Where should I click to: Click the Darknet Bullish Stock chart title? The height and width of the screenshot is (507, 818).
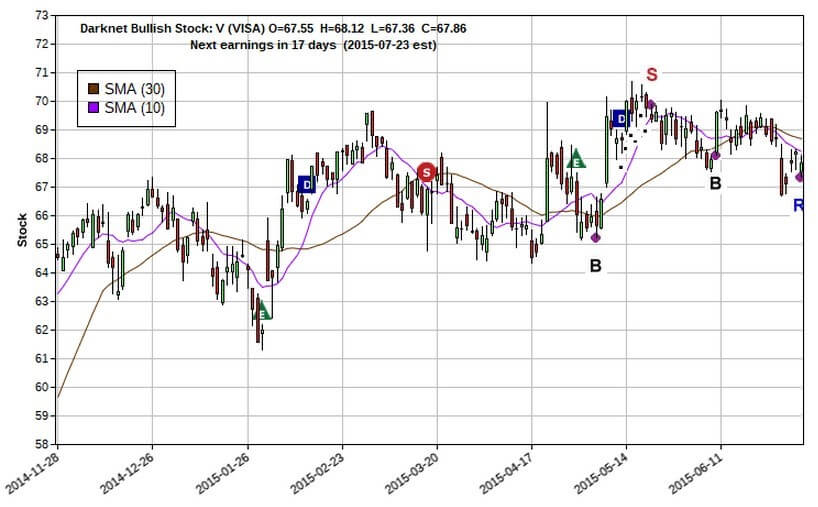(272, 28)
